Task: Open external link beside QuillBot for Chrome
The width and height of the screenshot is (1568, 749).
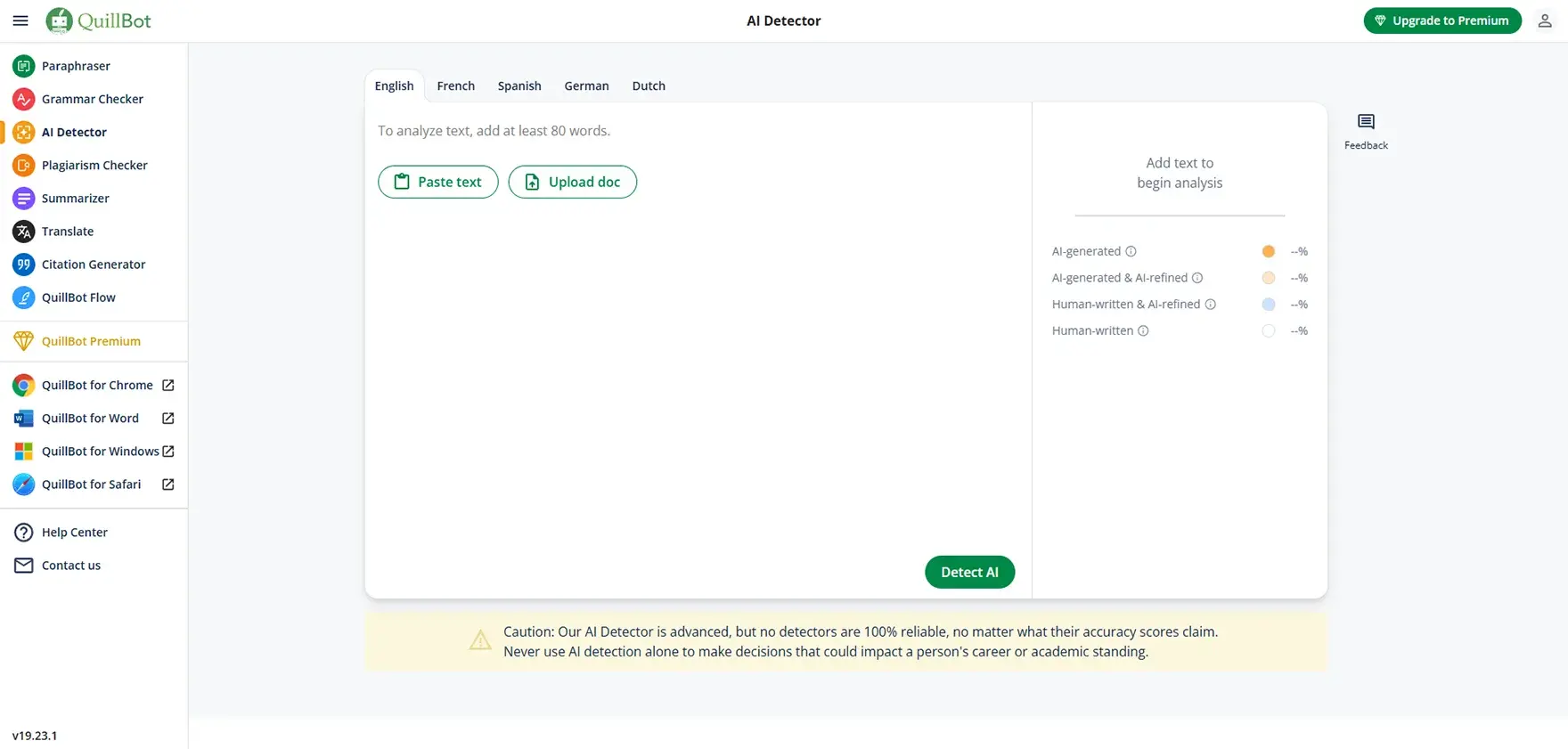Action: point(168,385)
